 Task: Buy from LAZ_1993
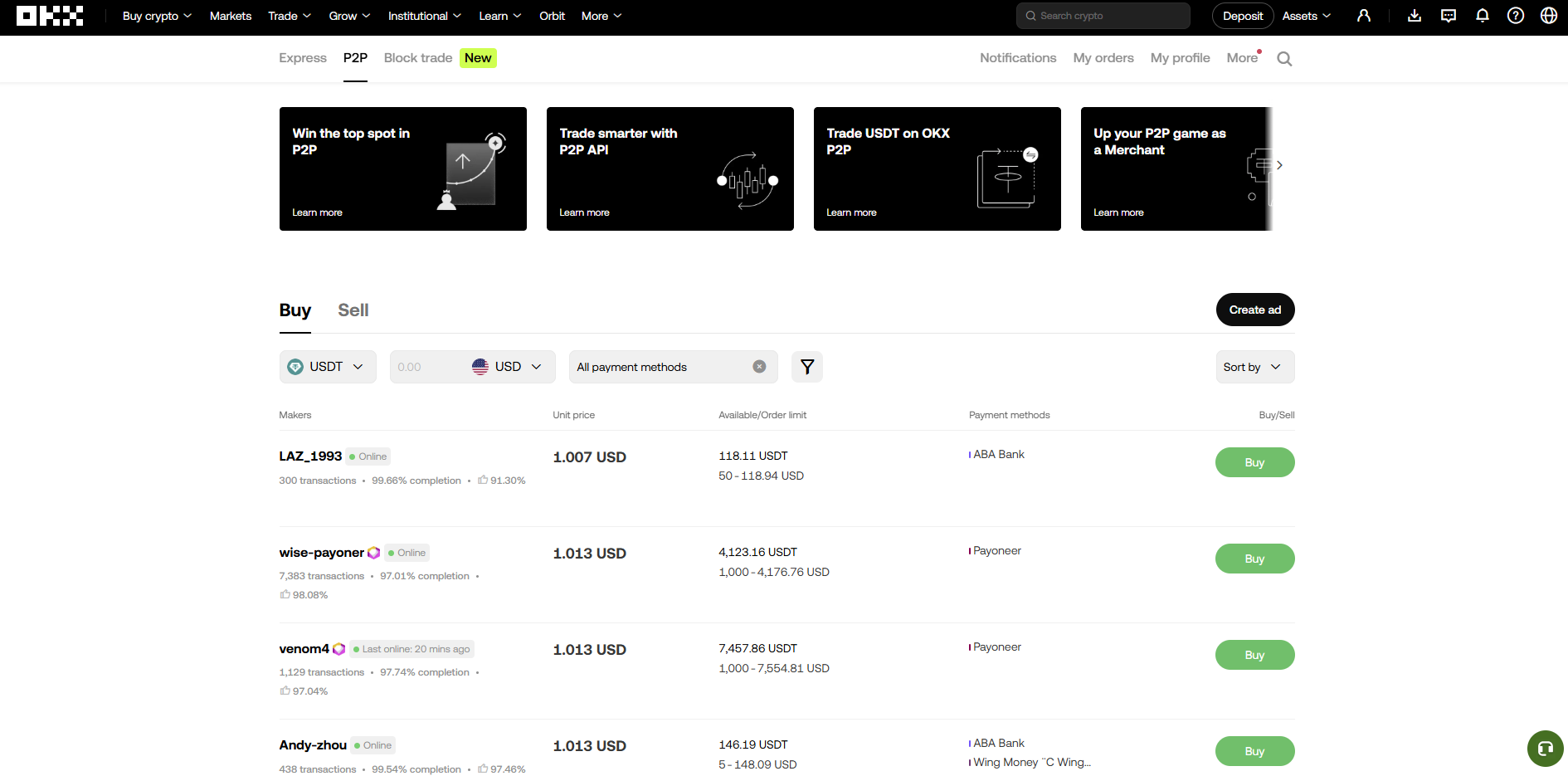click(x=1255, y=462)
